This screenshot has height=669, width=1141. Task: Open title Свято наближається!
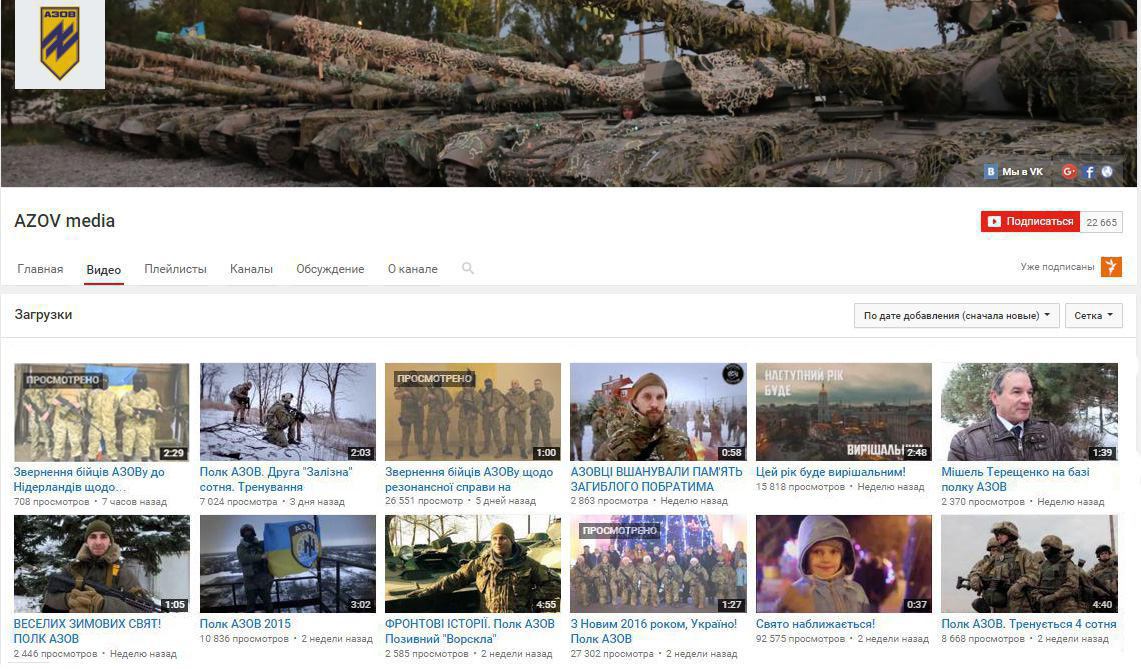[816, 624]
